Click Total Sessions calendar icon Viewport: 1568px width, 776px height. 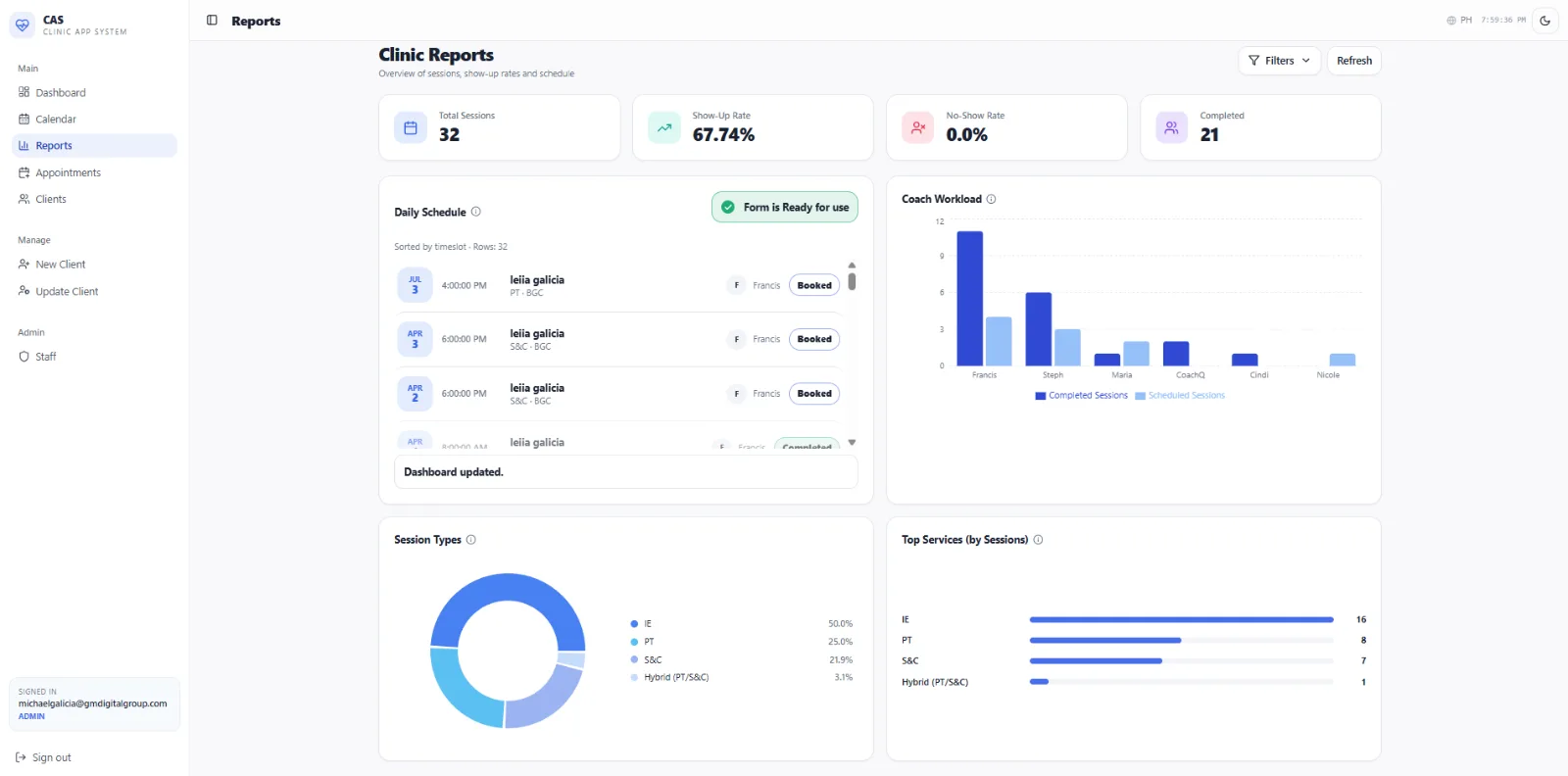tap(411, 127)
